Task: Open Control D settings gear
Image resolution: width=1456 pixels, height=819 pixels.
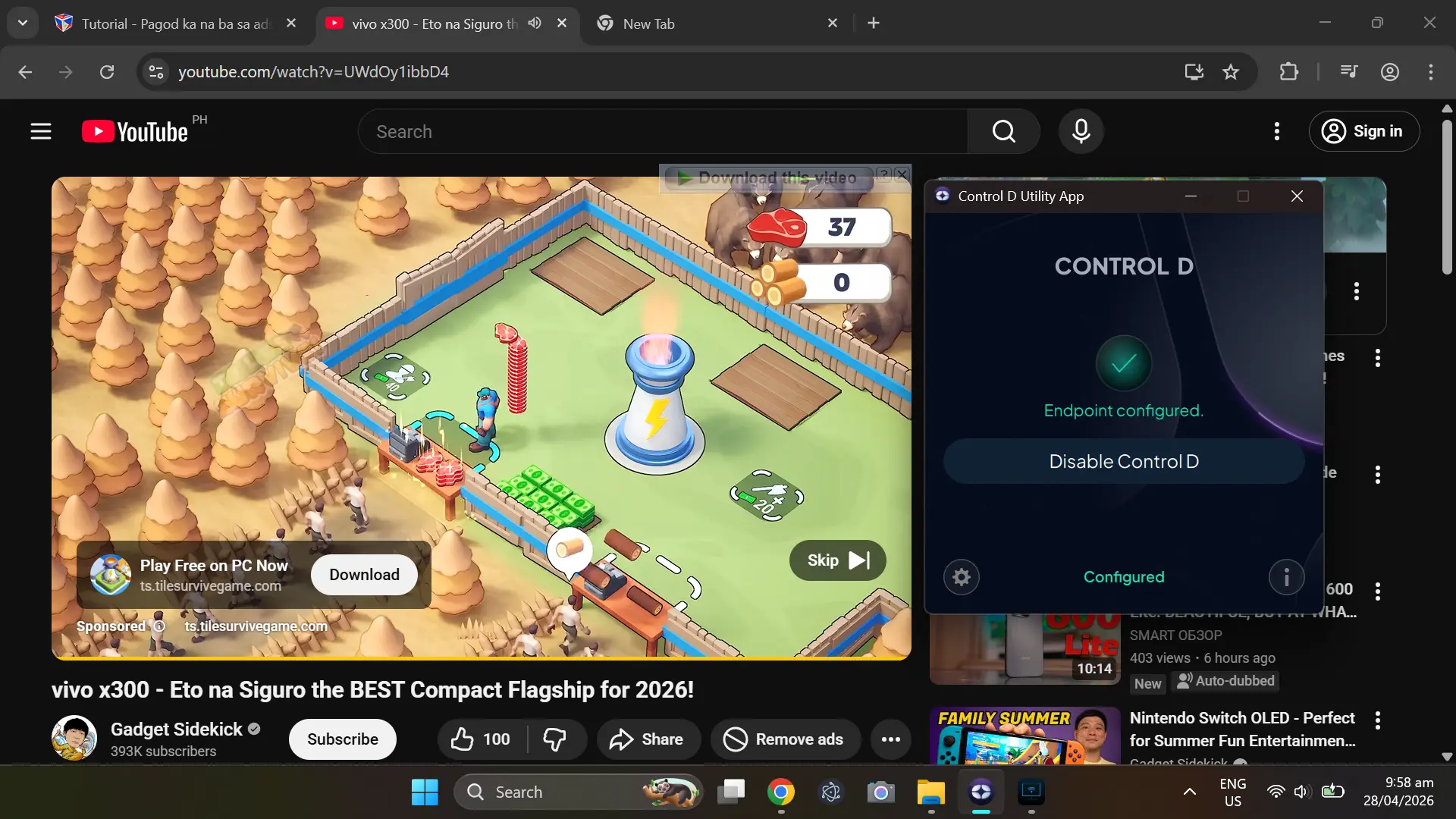Action: point(962,577)
